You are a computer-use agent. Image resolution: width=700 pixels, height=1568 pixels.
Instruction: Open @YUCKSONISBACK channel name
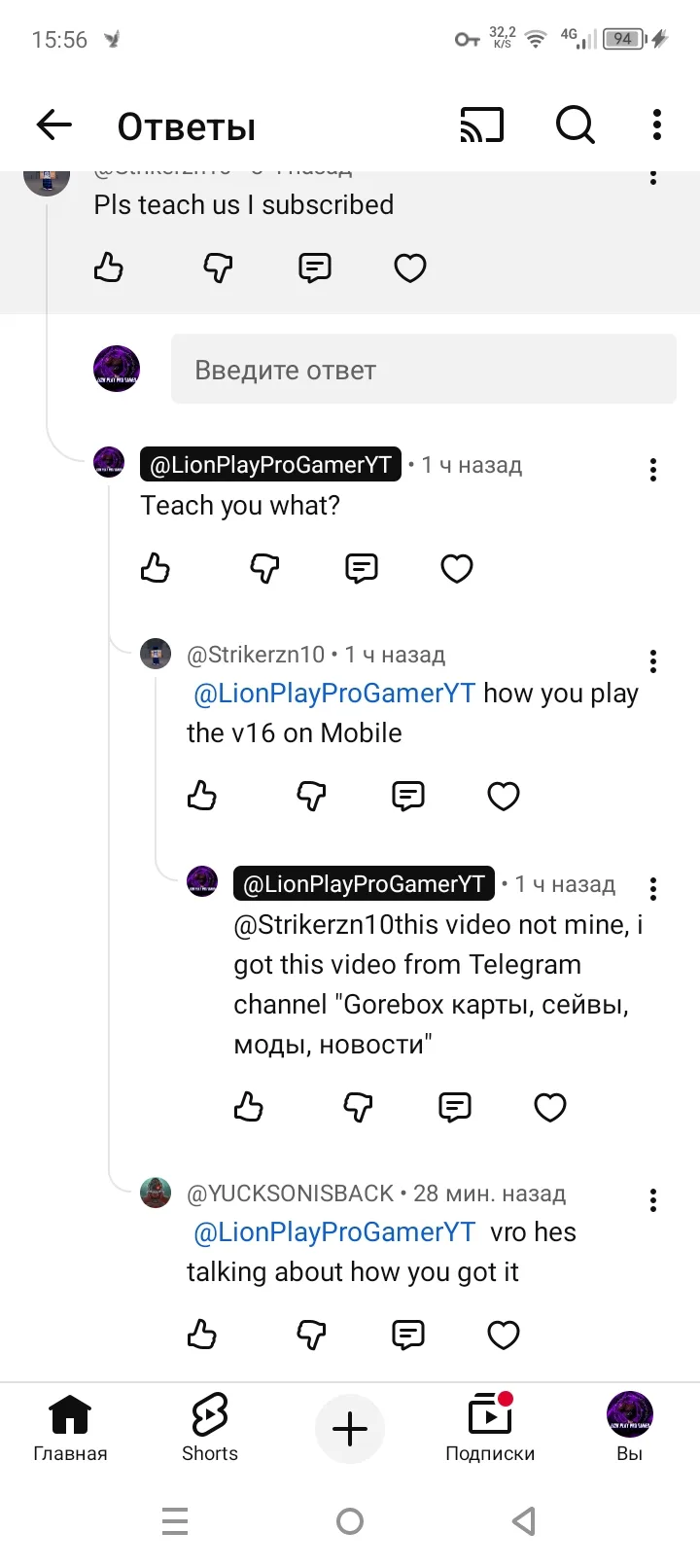[290, 1194]
